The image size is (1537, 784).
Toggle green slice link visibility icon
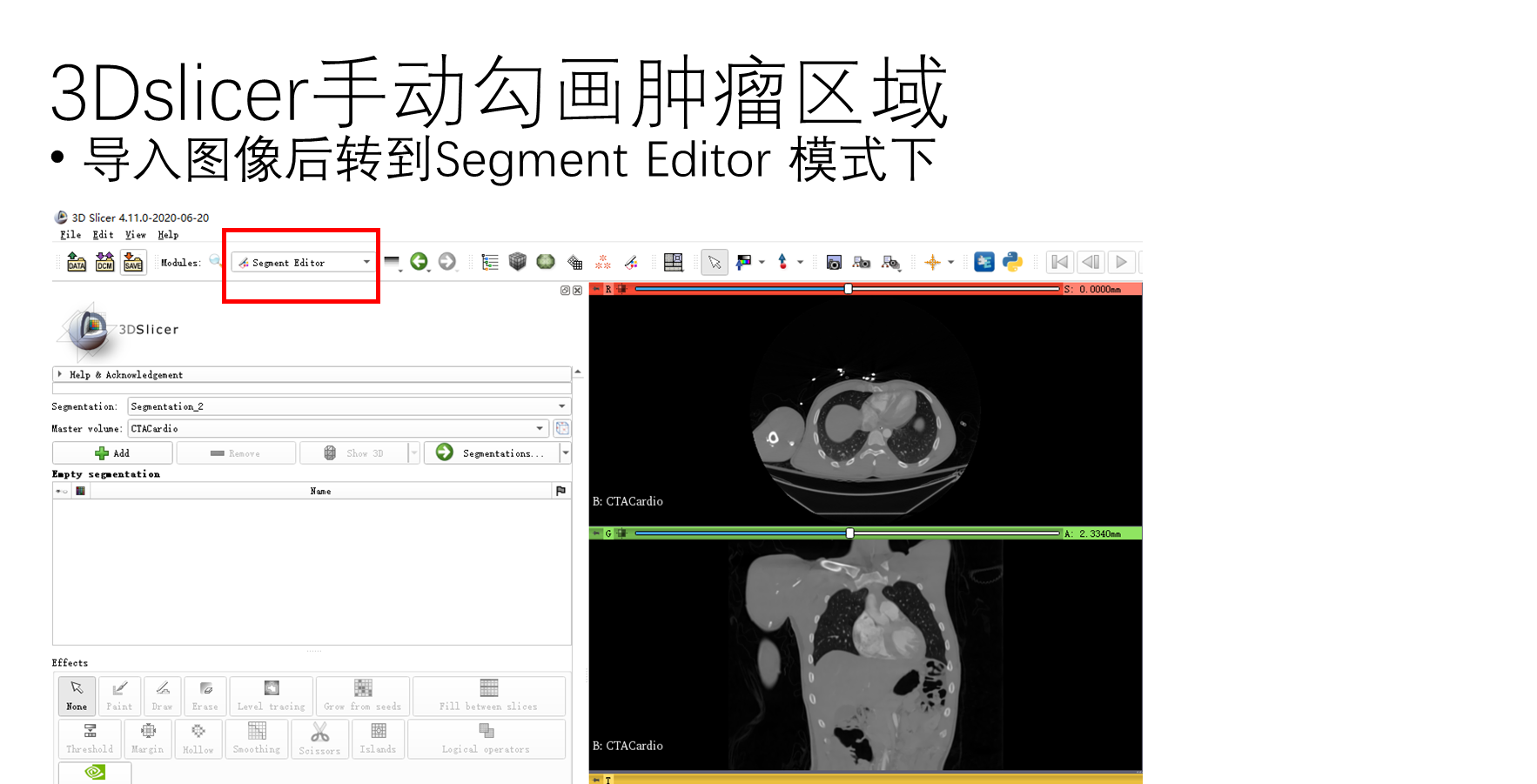click(621, 533)
